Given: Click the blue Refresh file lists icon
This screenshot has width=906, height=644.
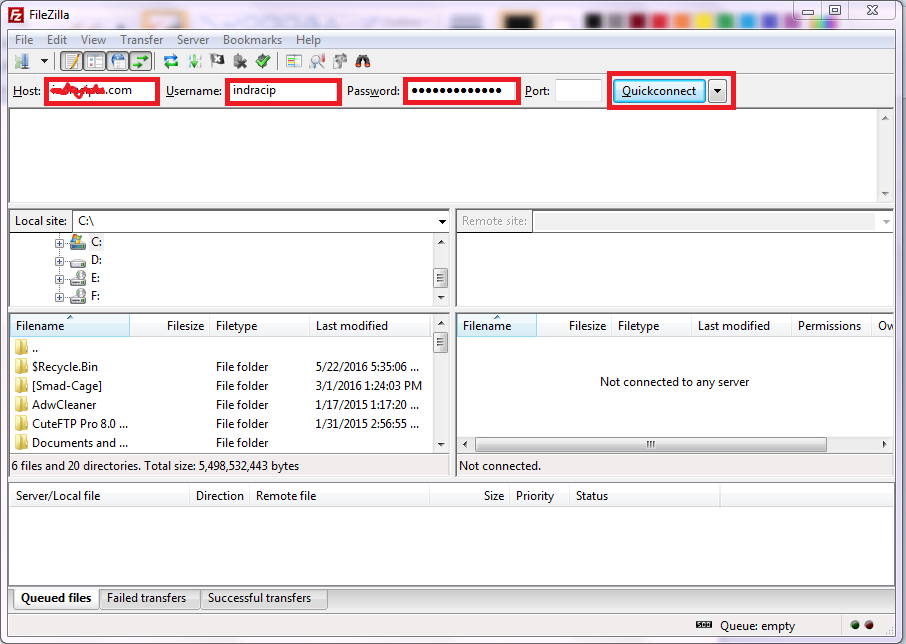Looking at the screenshot, I should (170, 61).
